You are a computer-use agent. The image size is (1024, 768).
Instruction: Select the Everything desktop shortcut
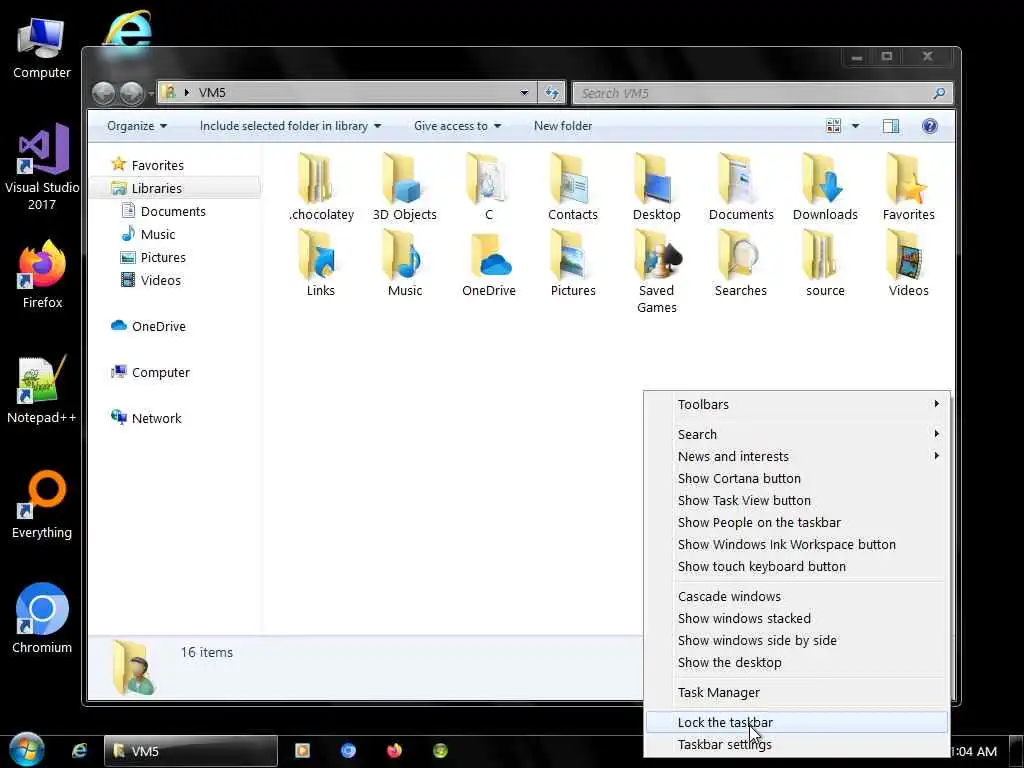coord(42,505)
